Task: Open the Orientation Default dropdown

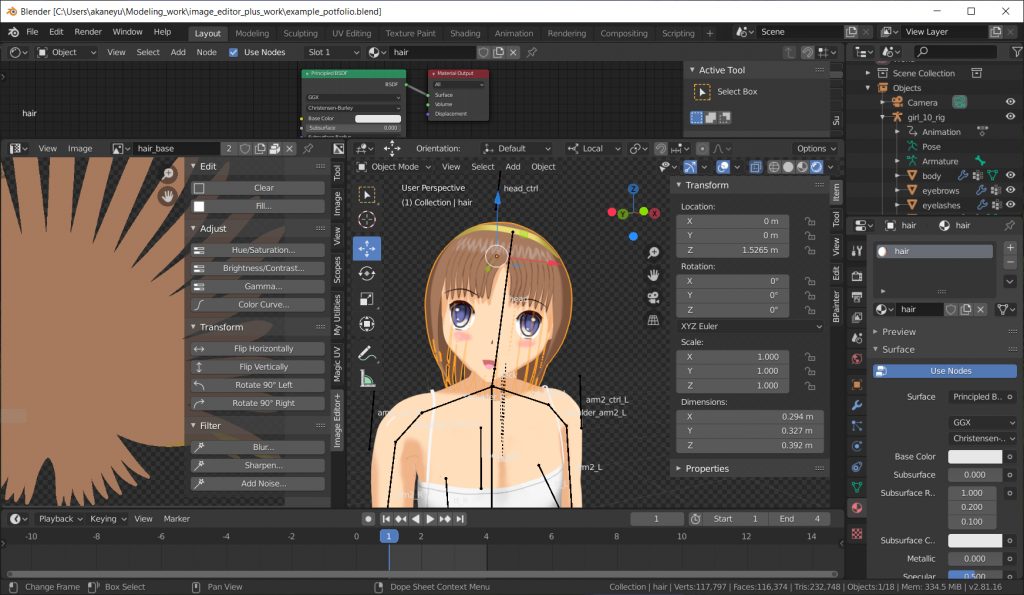Action: coord(517,148)
